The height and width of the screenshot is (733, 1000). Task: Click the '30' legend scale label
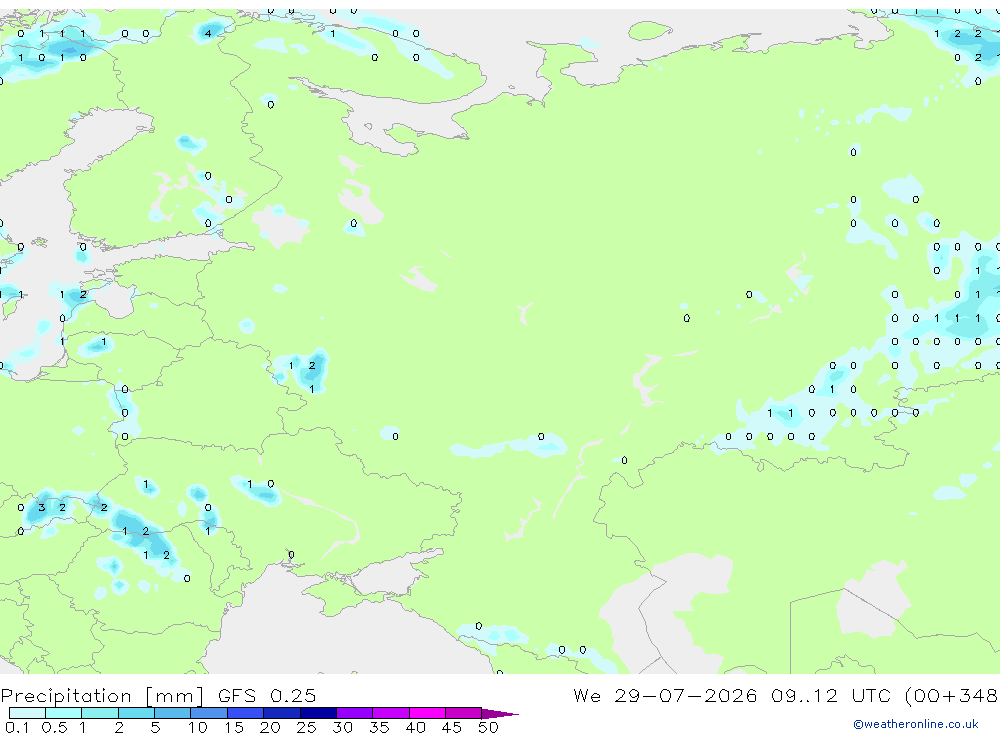(342, 727)
